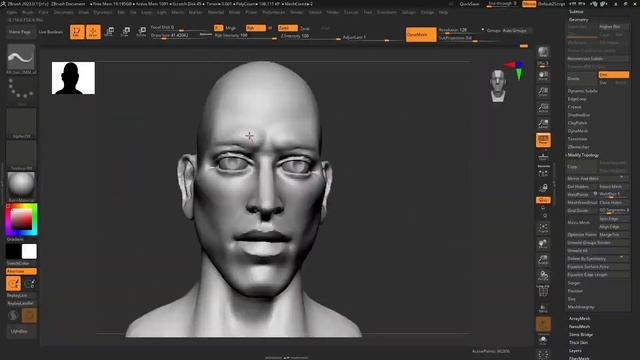This screenshot has height=360, width=640.
Task: Open the Document menu
Action: click(64, 12)
